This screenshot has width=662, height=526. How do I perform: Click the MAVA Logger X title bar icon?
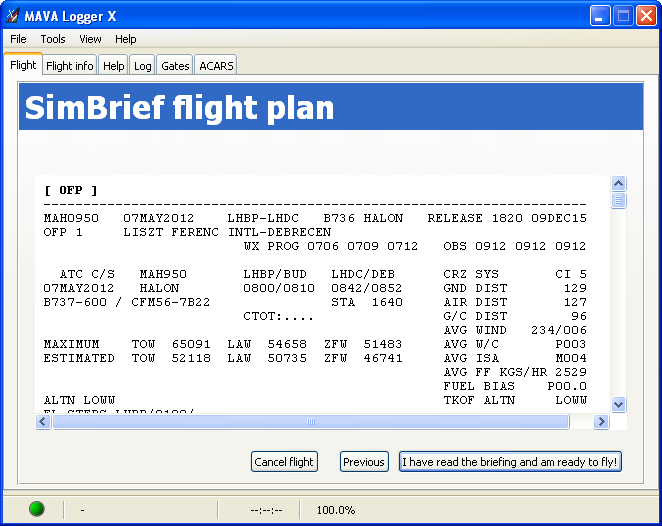tap(13, 16)
